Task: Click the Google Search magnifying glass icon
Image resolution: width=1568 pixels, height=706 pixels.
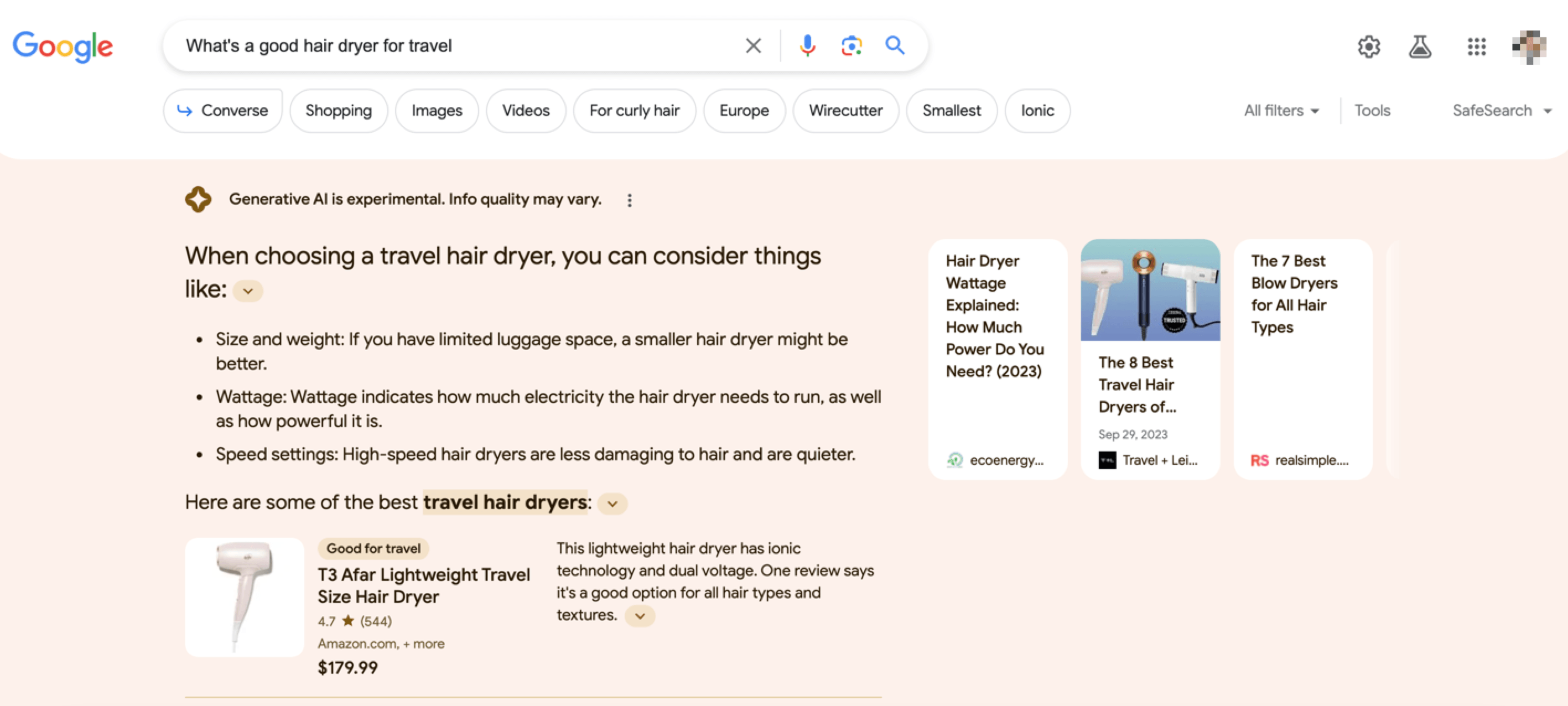Action: click(x=895, y=45)
